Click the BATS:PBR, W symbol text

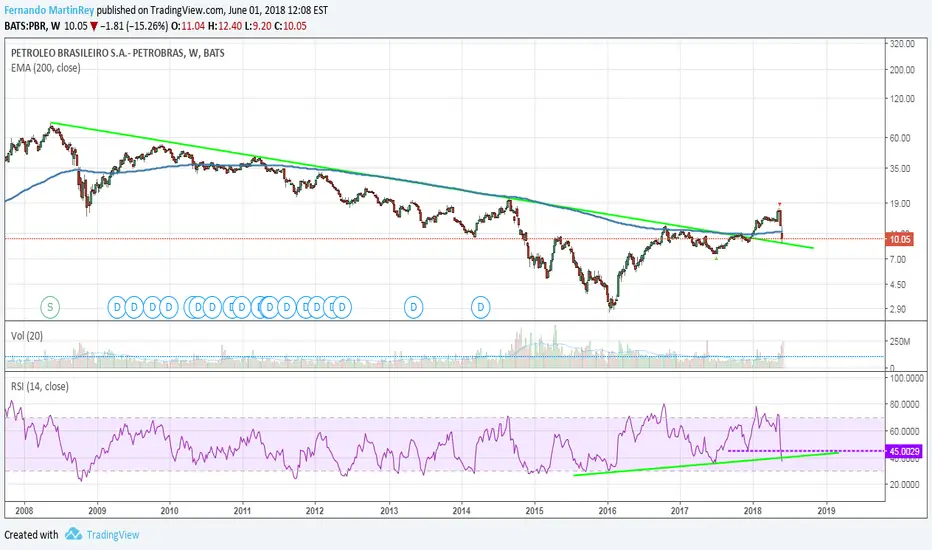tap(32, 26)
